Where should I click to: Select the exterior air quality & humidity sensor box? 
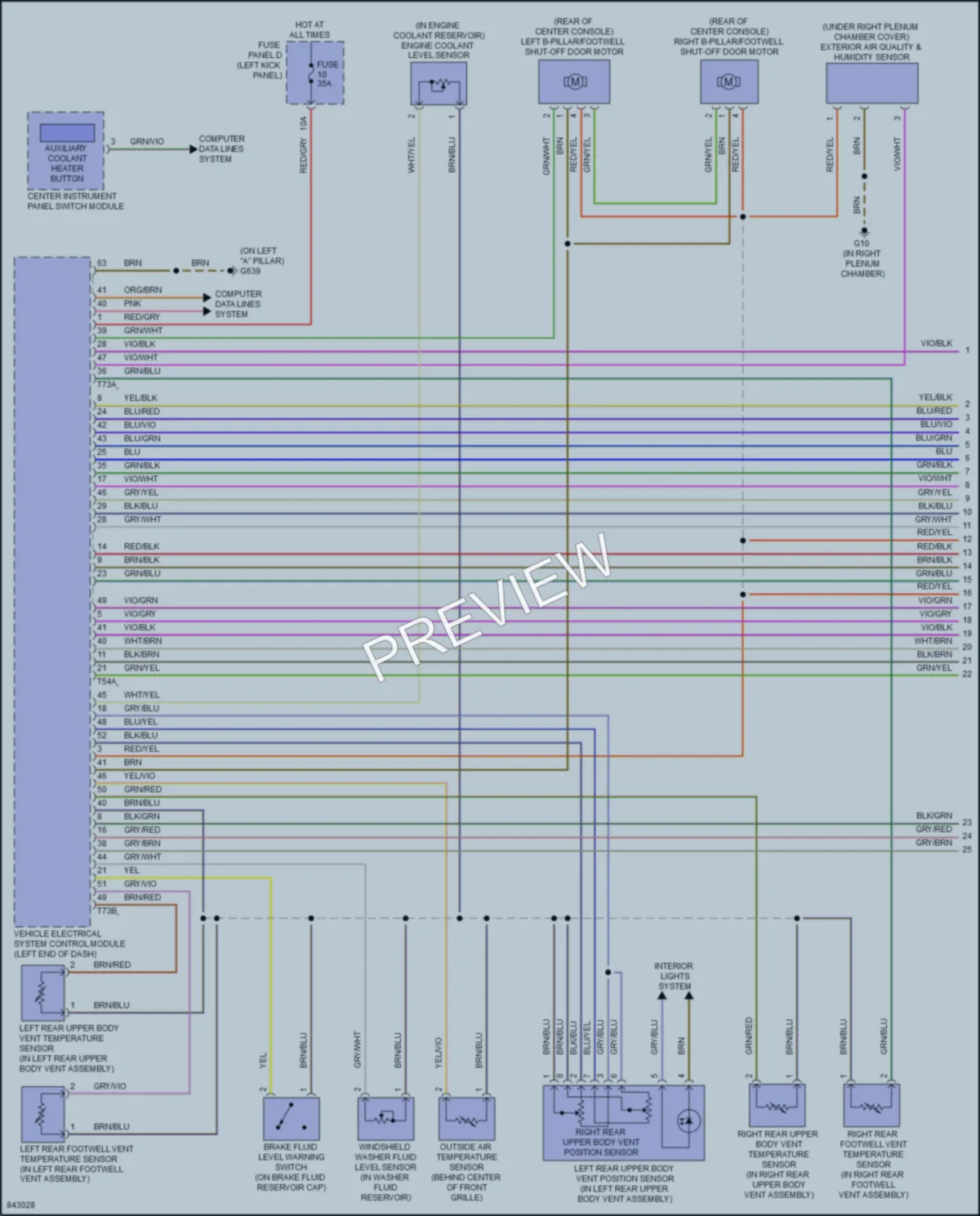pyautogui.click(x=872, y=83)
